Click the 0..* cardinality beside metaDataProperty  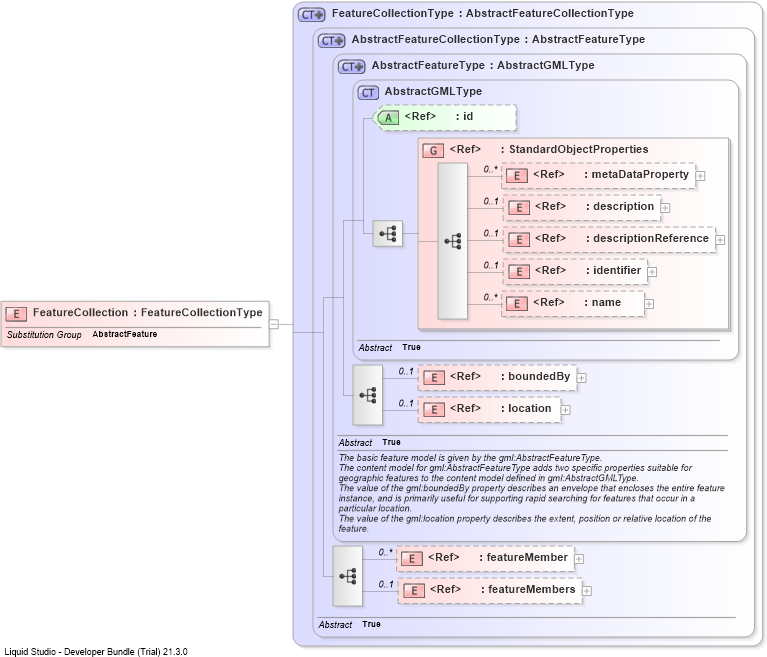(x=491, y=169)
